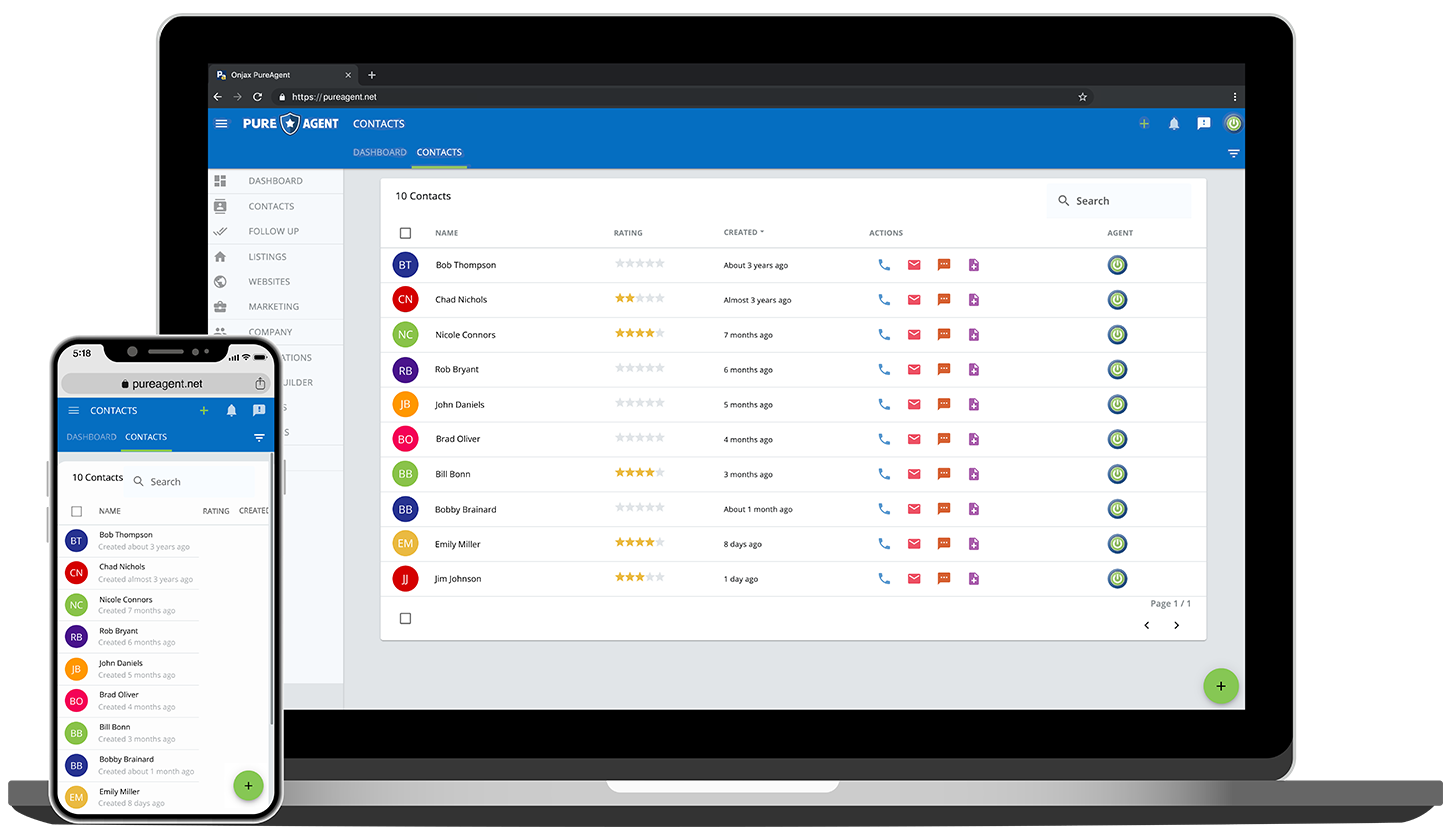Tick the select-all checkbox on the phone
Screen dimensions: 1452x829
(76, 511)
